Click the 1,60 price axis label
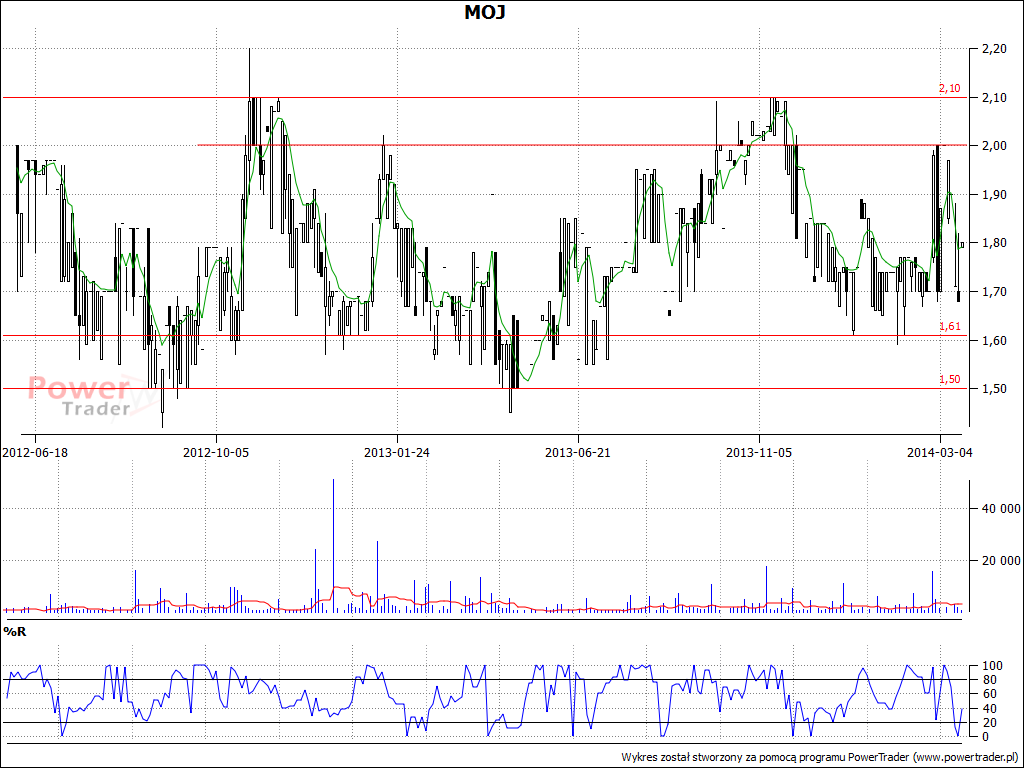 point(993,340)
